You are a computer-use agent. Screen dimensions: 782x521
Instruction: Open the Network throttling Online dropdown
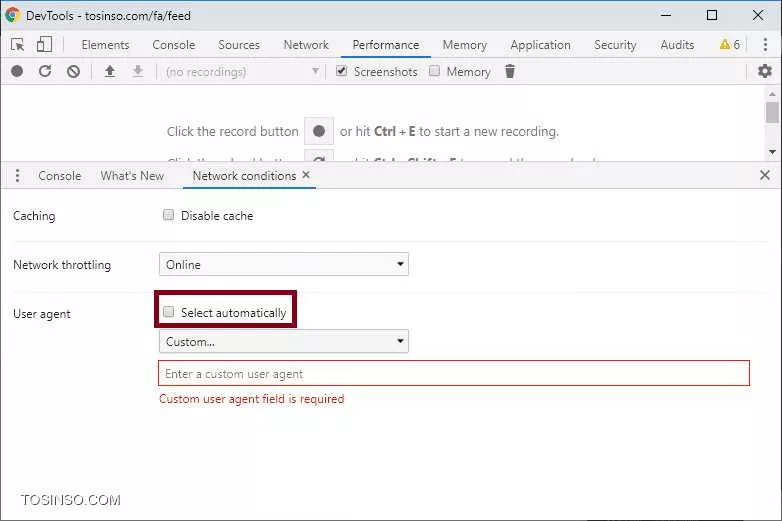pyautogui.click(x=284, y=265)
